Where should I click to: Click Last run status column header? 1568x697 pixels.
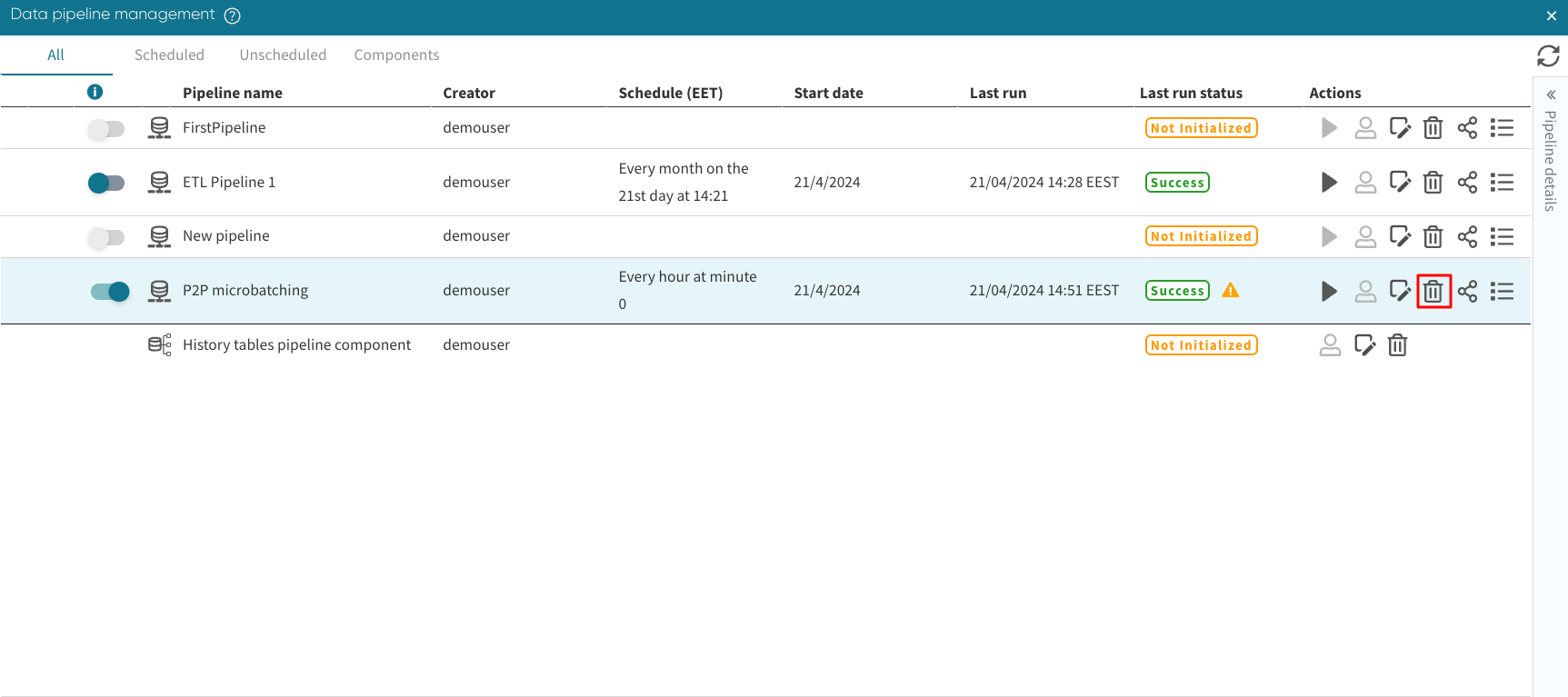1190,93
